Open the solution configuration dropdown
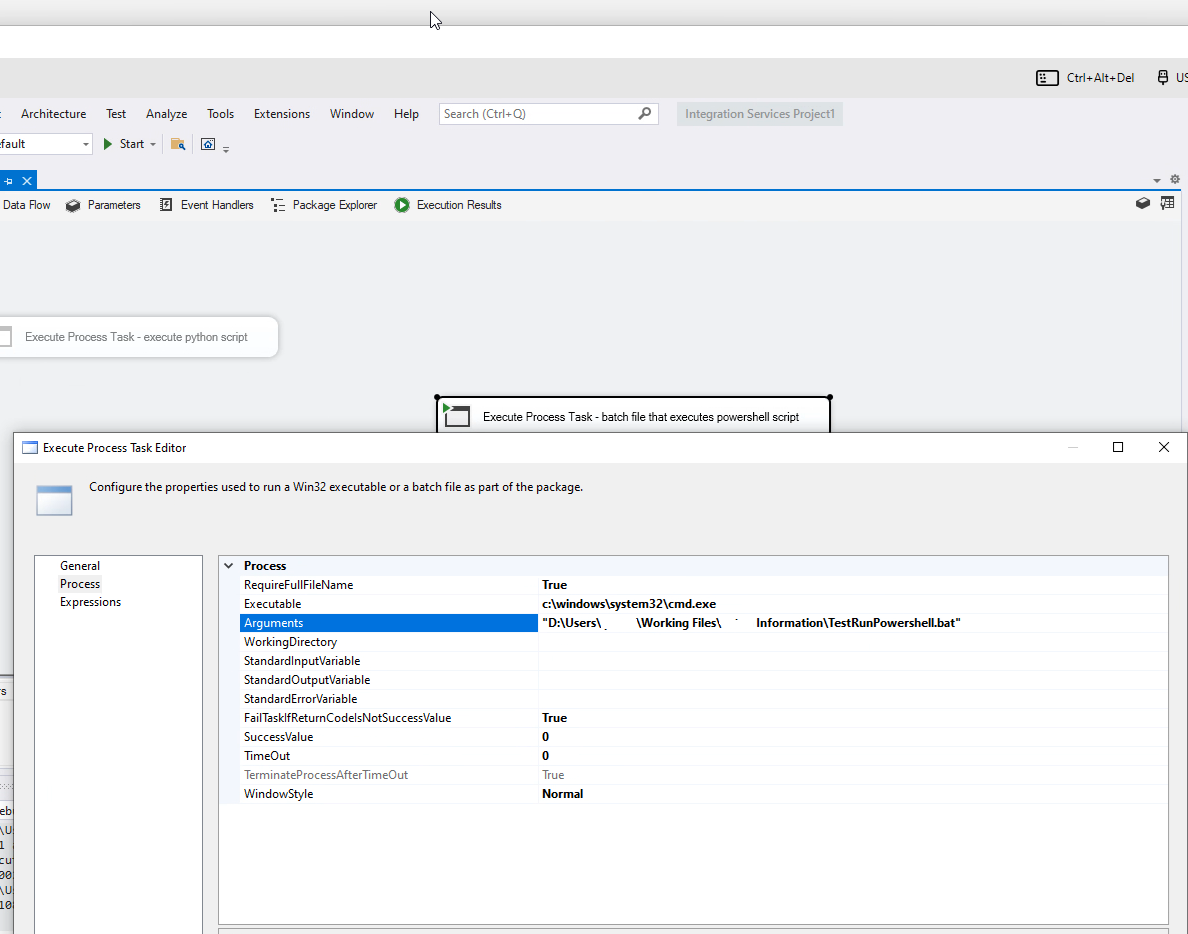The height and width of the screenshot is (934, 1188). coord(84,144)
